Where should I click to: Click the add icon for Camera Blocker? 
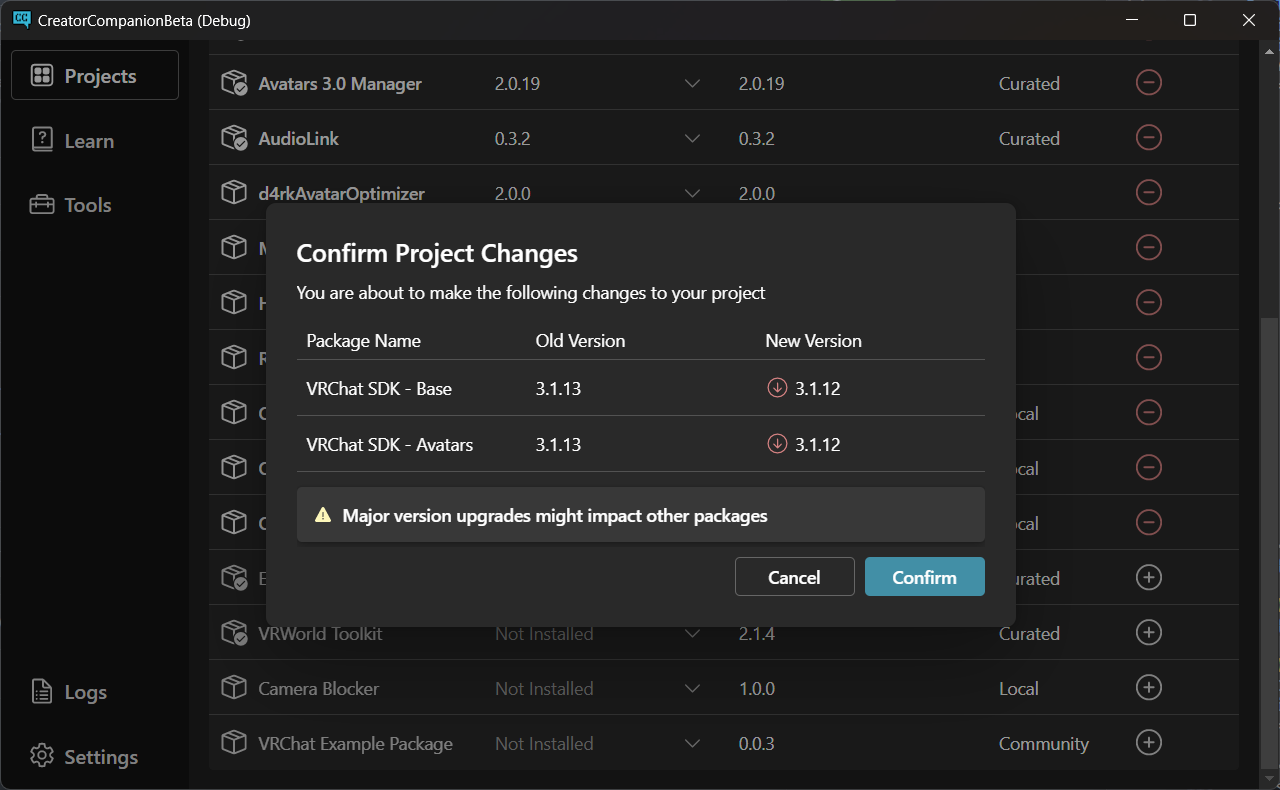(1148, 688)
